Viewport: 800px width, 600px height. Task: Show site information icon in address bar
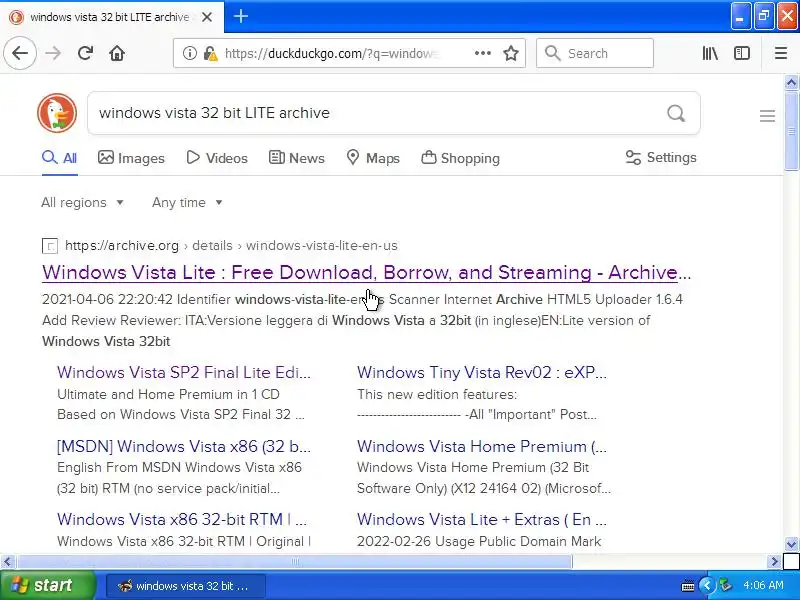pos(190,53)
